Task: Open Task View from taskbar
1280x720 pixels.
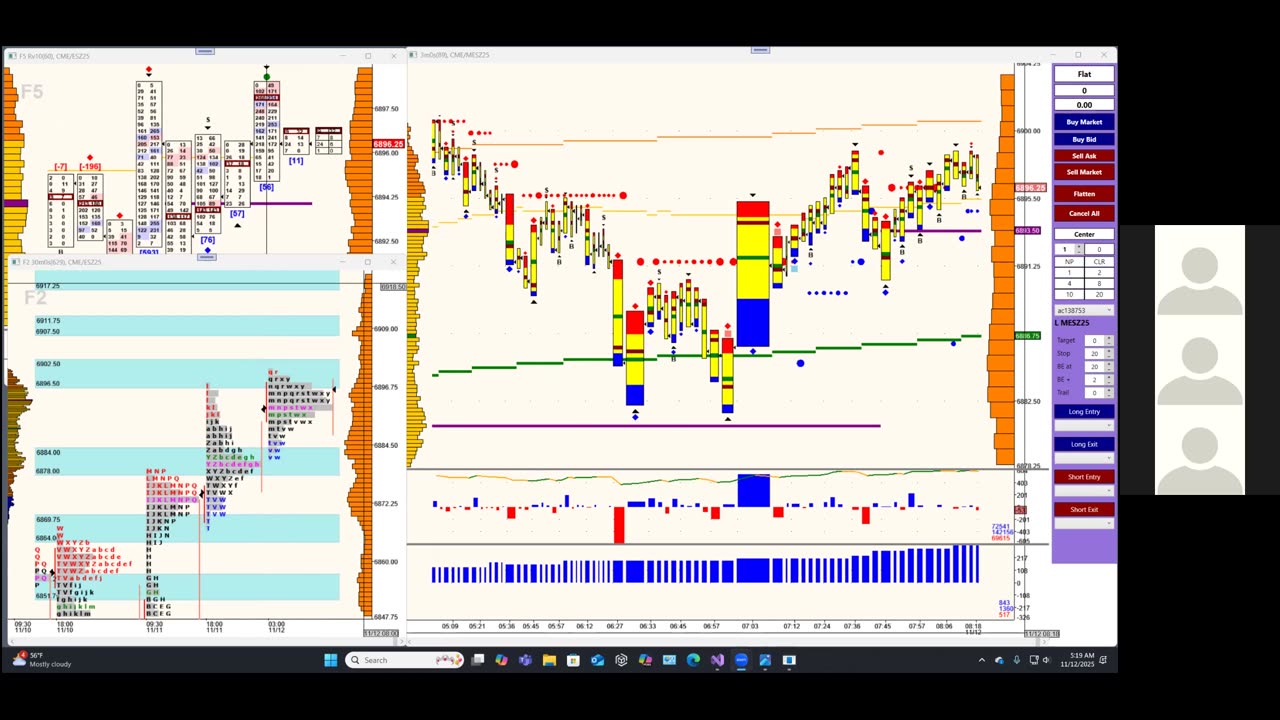Action: [x=478, y=660]
